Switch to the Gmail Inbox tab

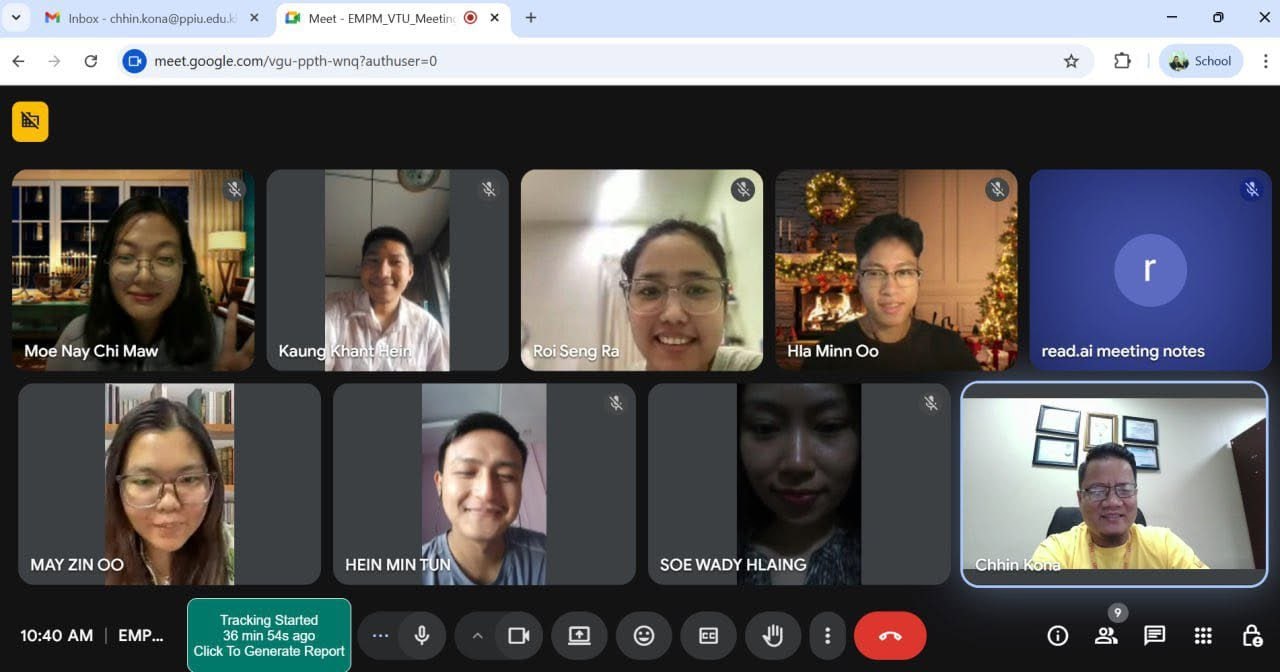coord(150,18)
